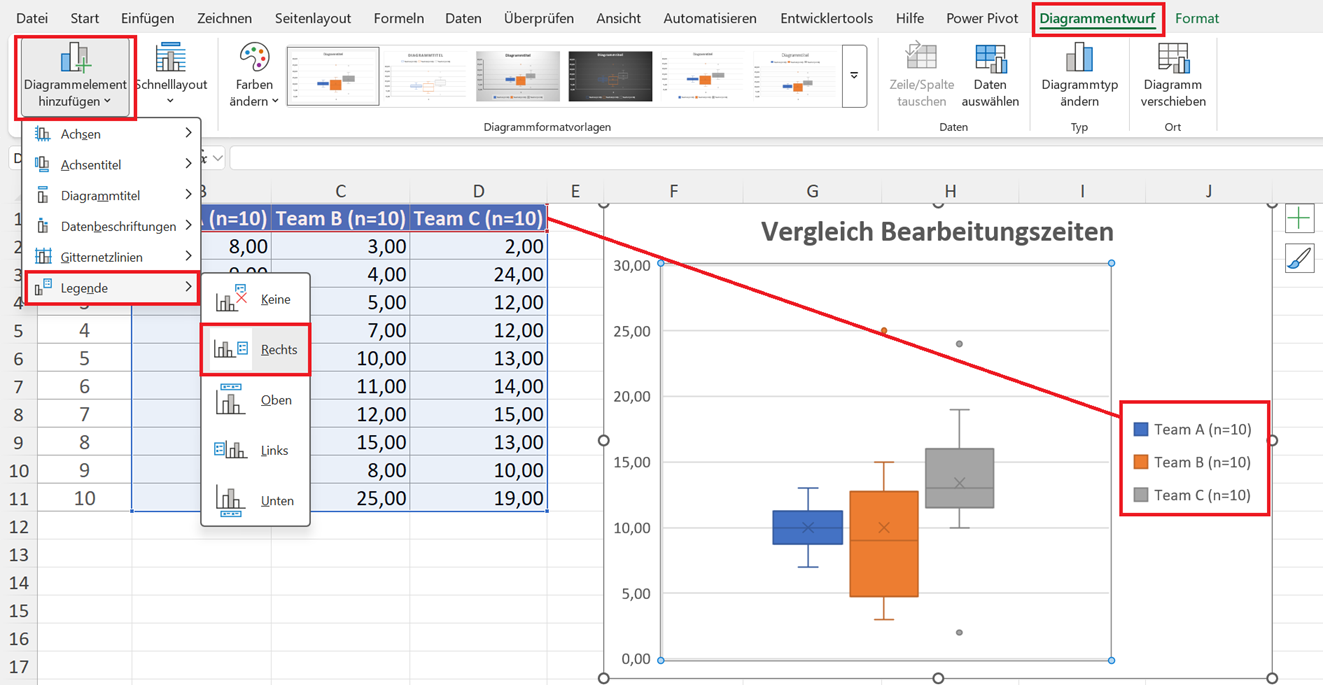
Task: Click header cell Team C (n=10)
Action: 478,218
